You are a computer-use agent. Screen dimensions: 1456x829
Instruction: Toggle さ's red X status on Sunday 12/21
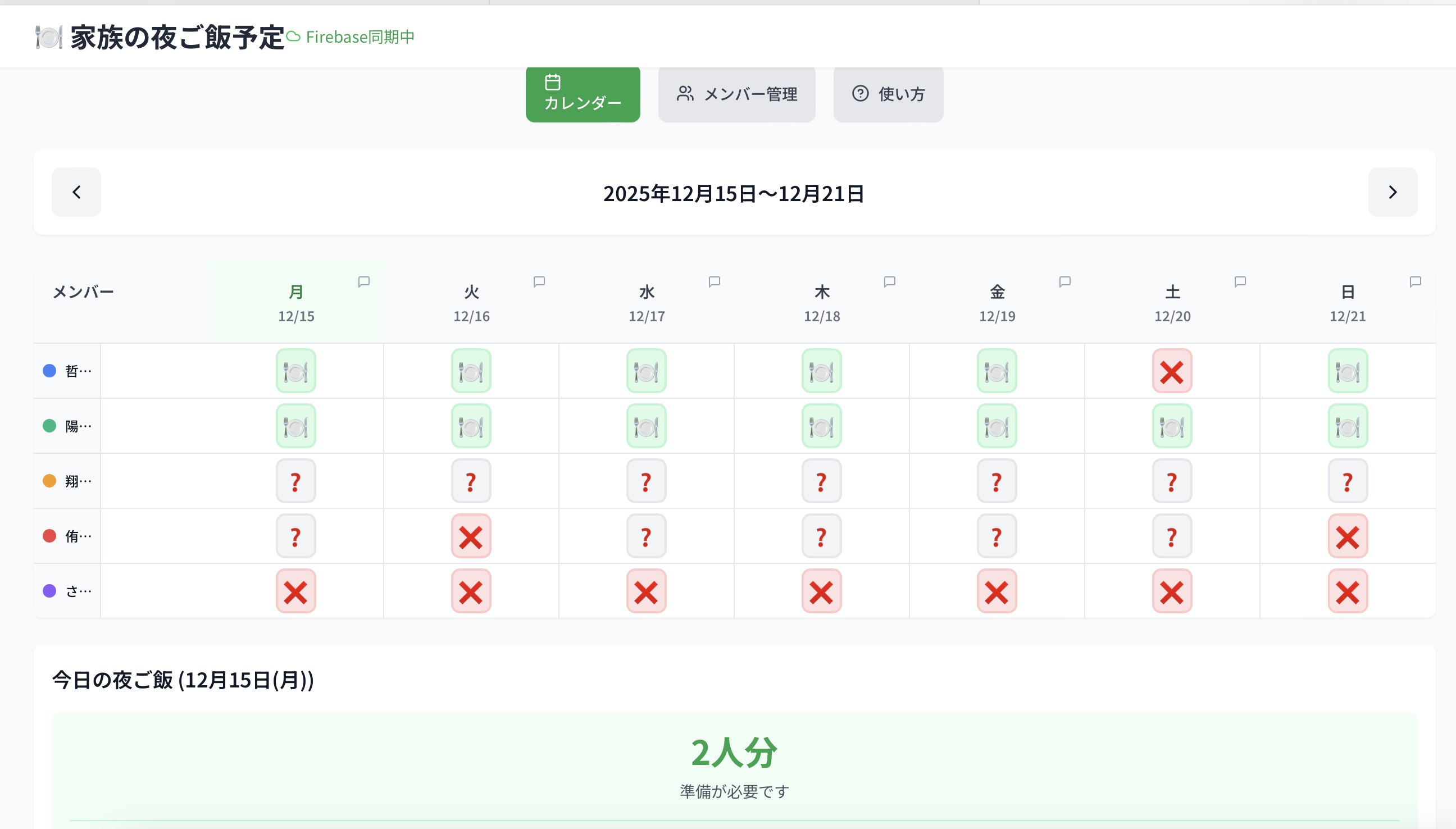click(x=1347, y=591)
